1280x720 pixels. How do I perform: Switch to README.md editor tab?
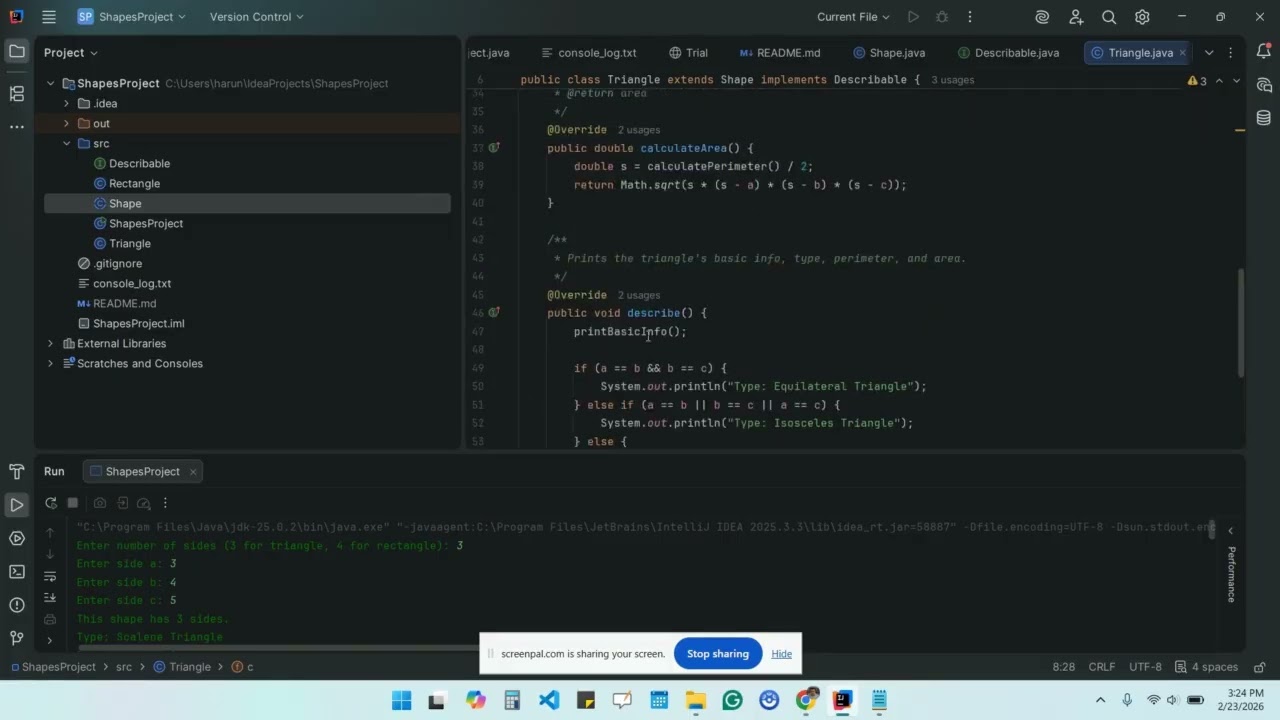[x=780, y=52]
